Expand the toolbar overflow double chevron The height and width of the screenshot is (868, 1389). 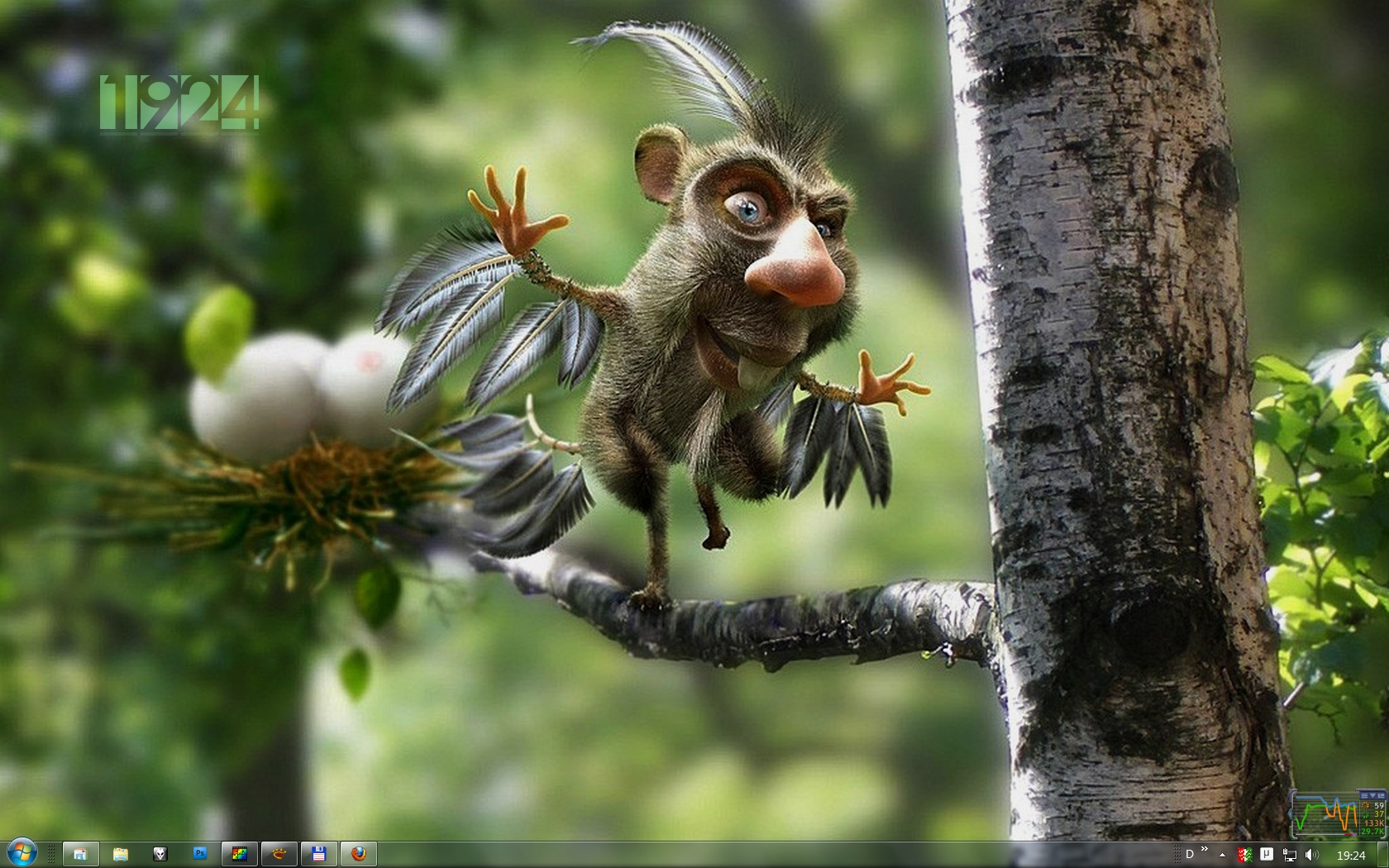(1205, 848)
